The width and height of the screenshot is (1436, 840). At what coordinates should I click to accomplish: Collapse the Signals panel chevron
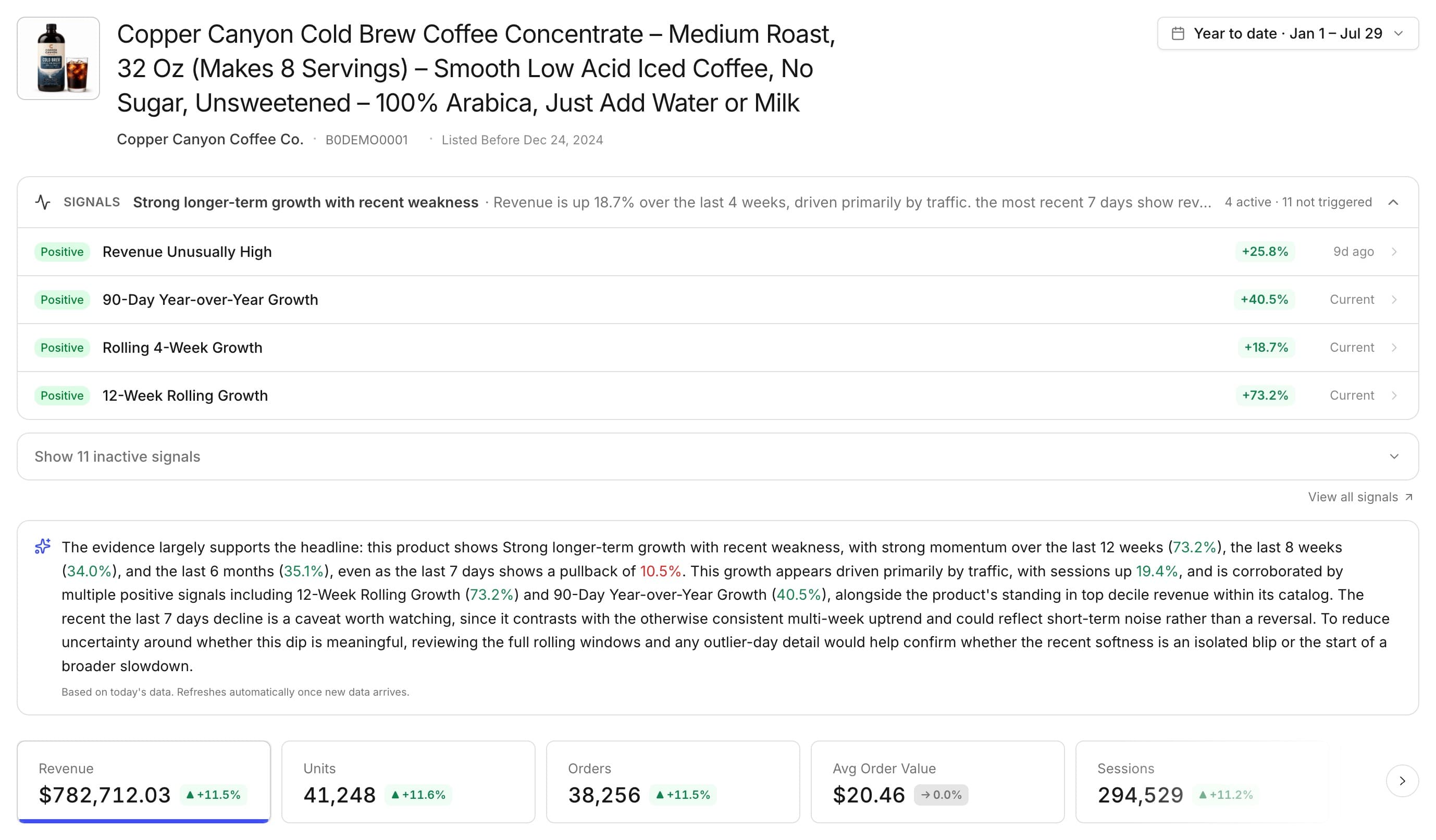click(x=1393, y=202)
